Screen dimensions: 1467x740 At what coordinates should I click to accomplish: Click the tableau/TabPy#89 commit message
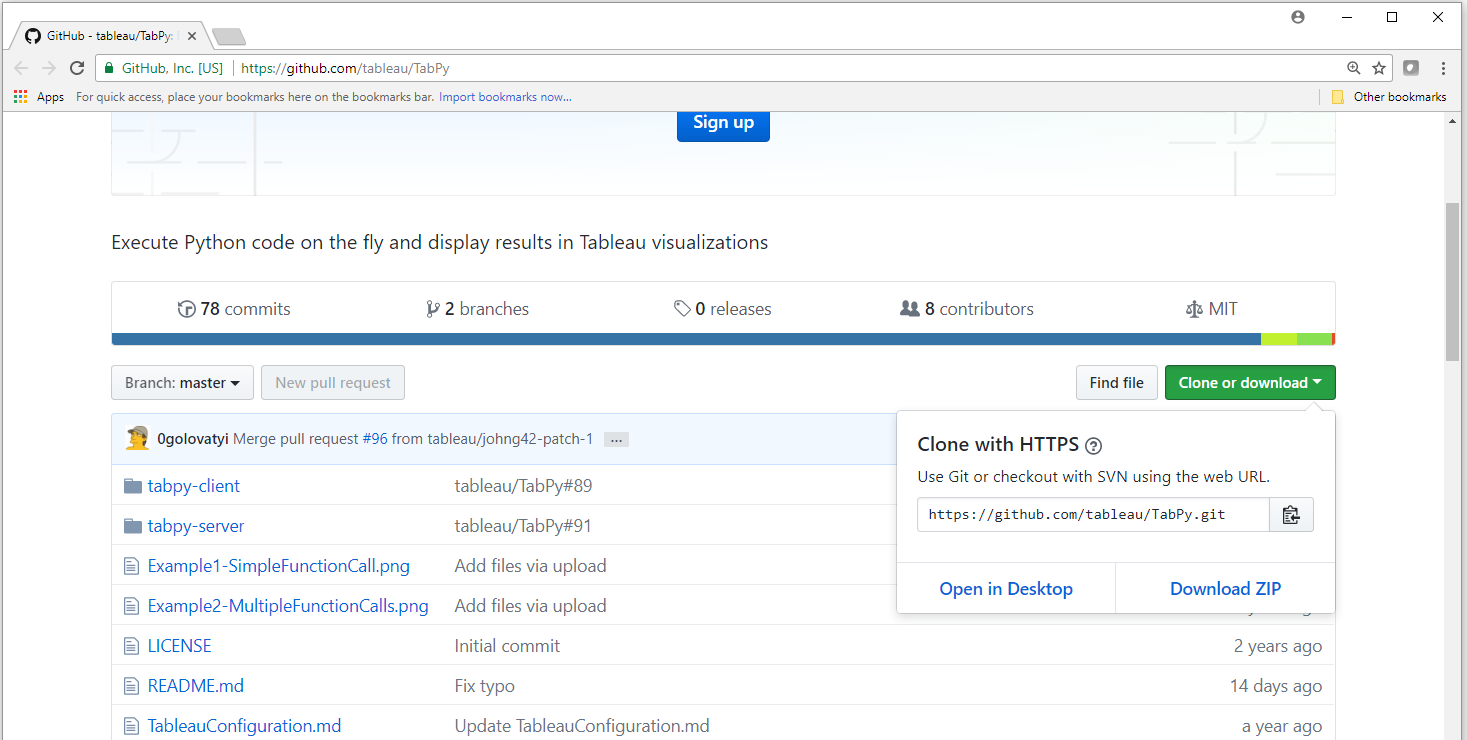tap(524, 486)
